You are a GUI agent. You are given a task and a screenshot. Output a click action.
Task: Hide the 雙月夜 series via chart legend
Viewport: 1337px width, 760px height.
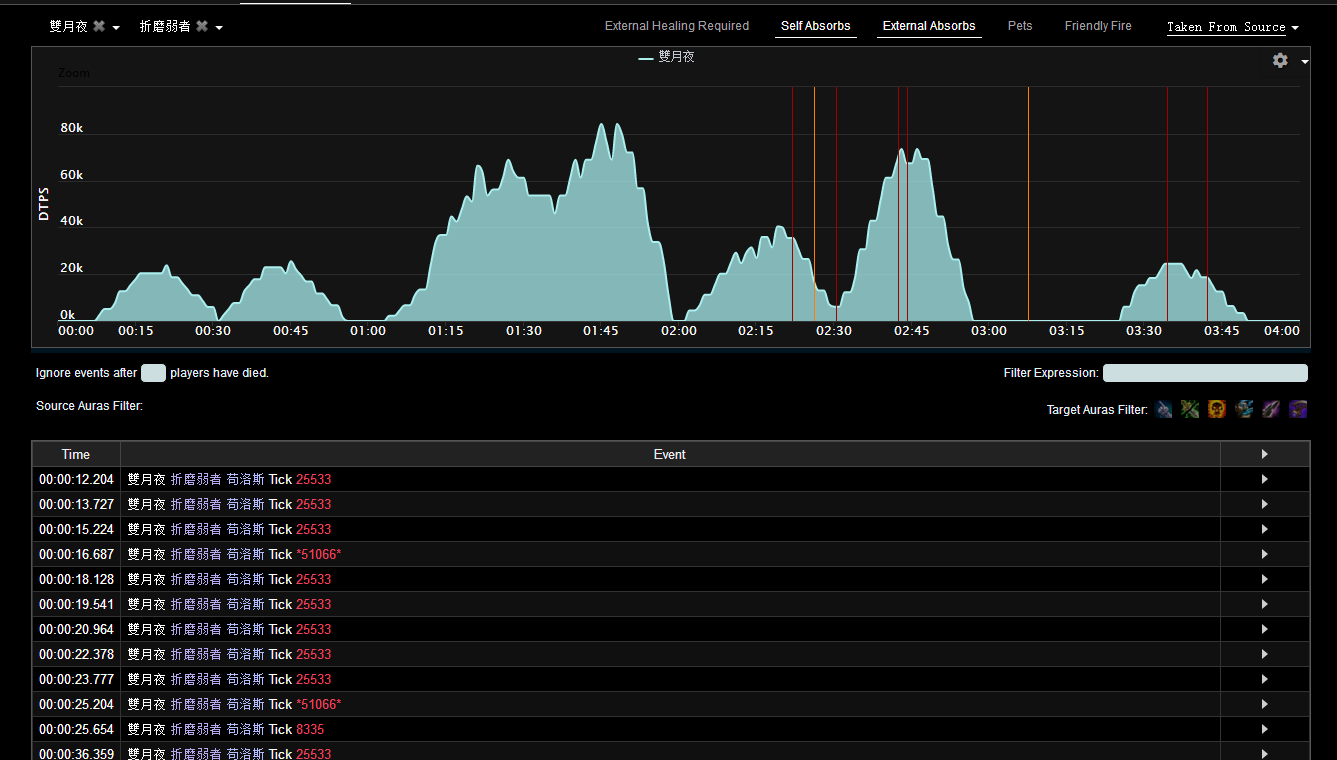coord(667,58)
